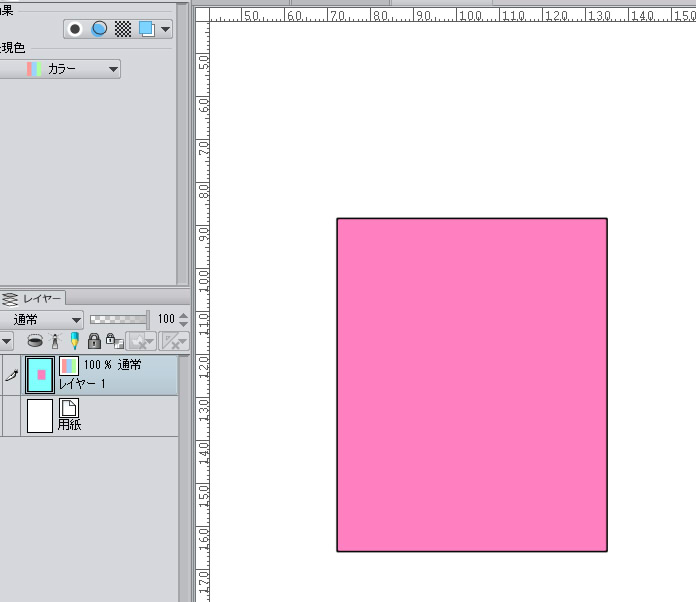Click the color icon on レイヤー 1

[69, 366]
